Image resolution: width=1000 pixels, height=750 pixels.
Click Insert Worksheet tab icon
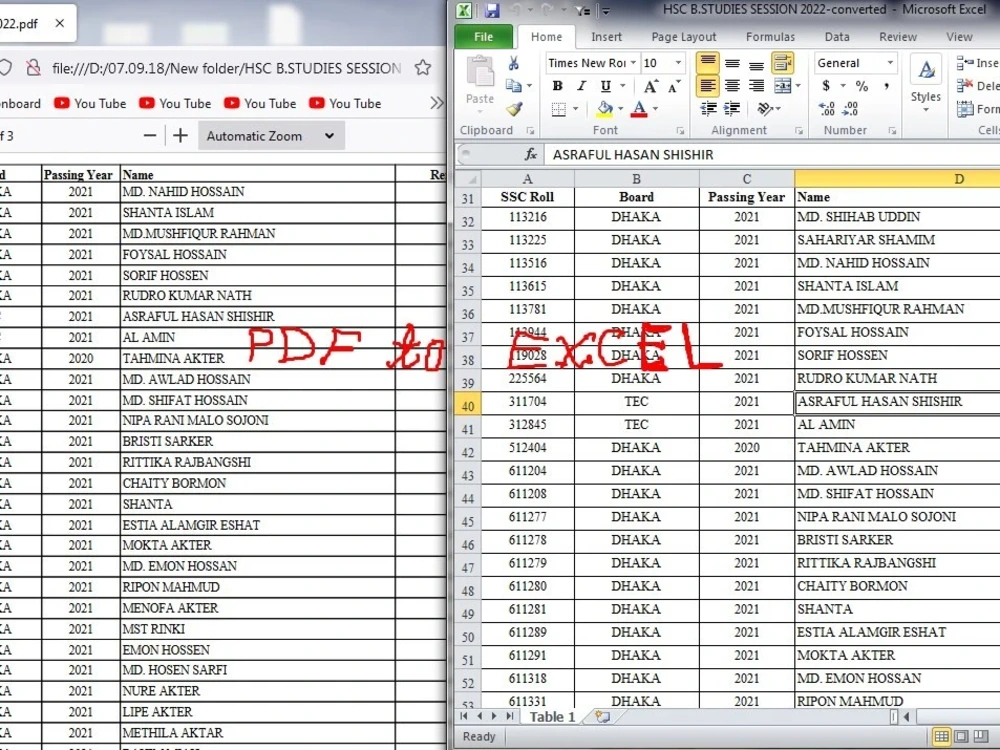tap(602, 717)
